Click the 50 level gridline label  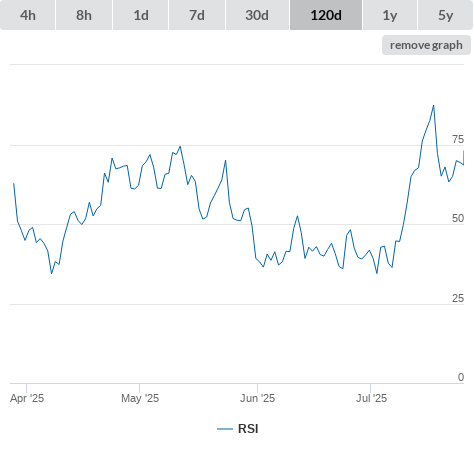pos(458,218)
